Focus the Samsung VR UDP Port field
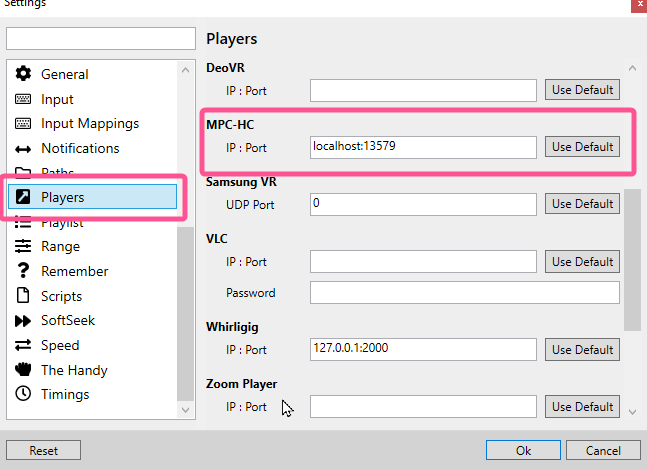The width and height of the screenshot is (647, 469). tap(423, 204)
